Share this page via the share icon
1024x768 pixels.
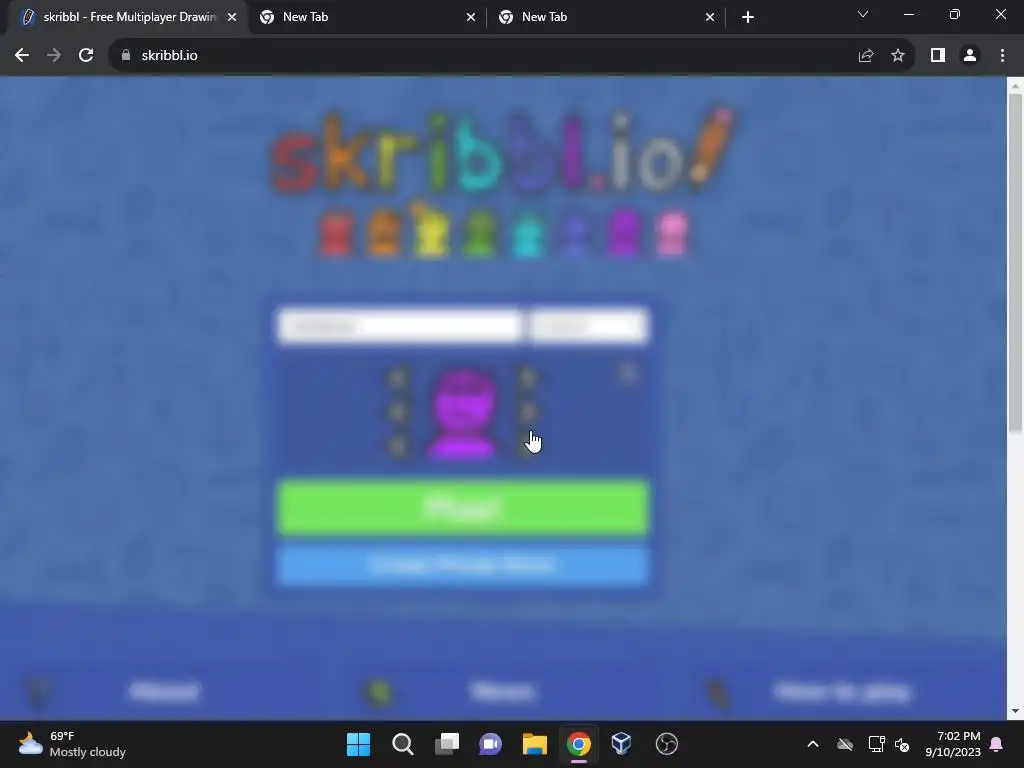866,56
